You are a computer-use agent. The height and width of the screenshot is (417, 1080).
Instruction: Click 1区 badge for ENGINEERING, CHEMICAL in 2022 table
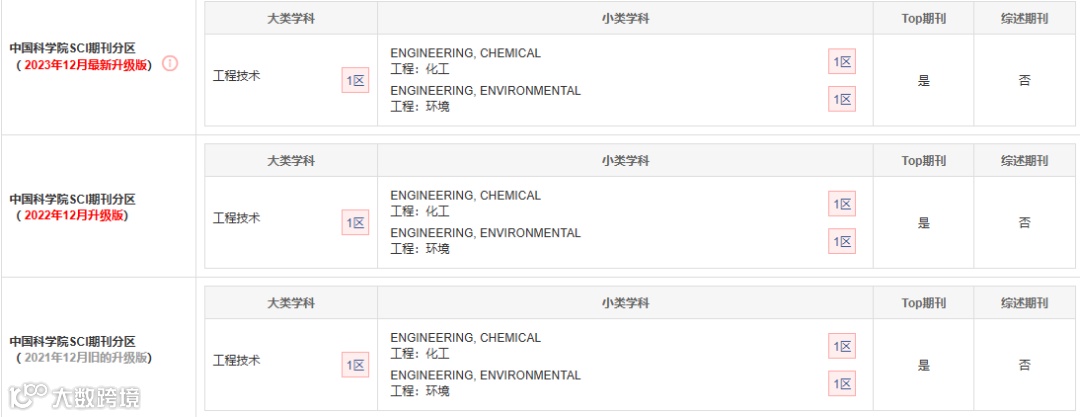pyautogui.click(x=842, y=204)
